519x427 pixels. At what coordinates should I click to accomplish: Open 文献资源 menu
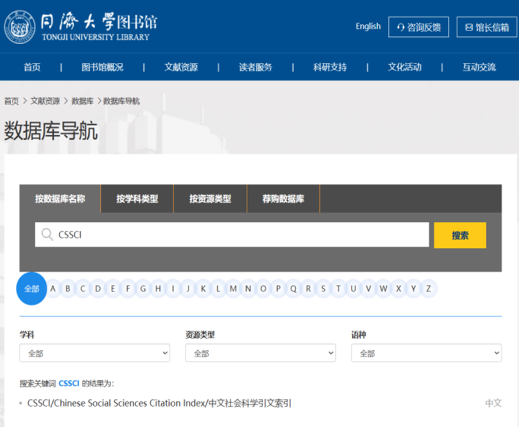coord(181,67)
